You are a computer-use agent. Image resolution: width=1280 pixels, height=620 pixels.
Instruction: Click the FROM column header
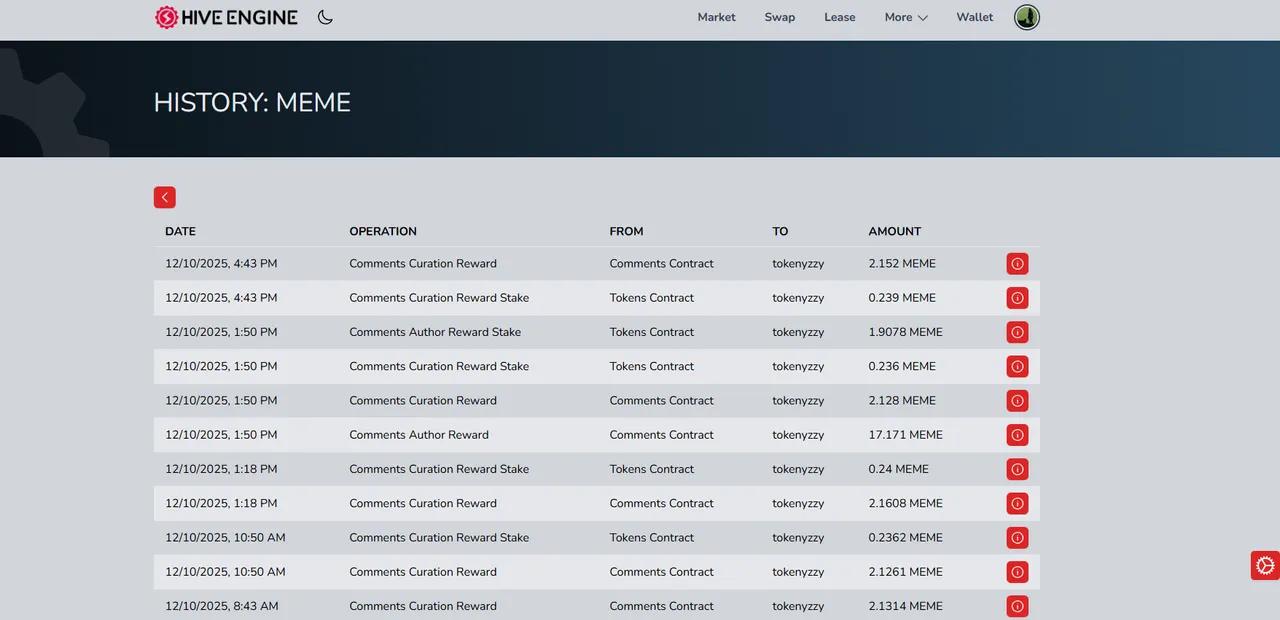(627, 231)
